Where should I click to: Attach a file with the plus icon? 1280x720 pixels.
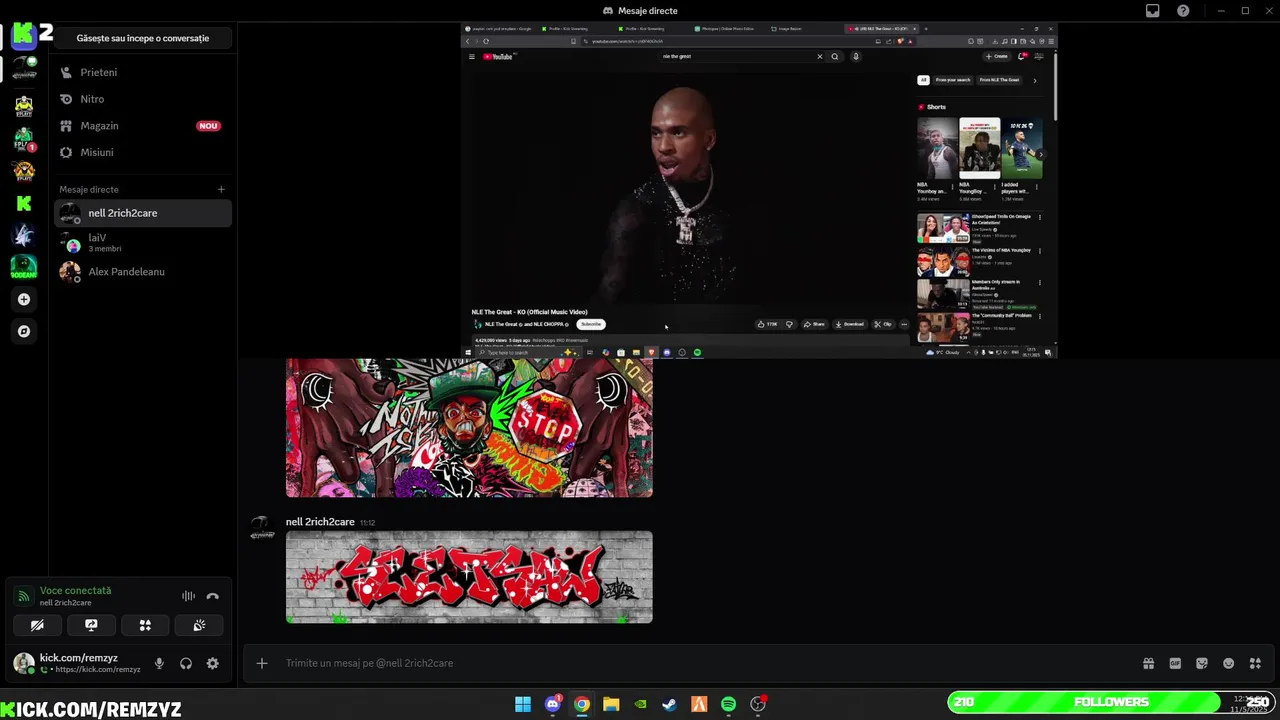tap(262, 663)
